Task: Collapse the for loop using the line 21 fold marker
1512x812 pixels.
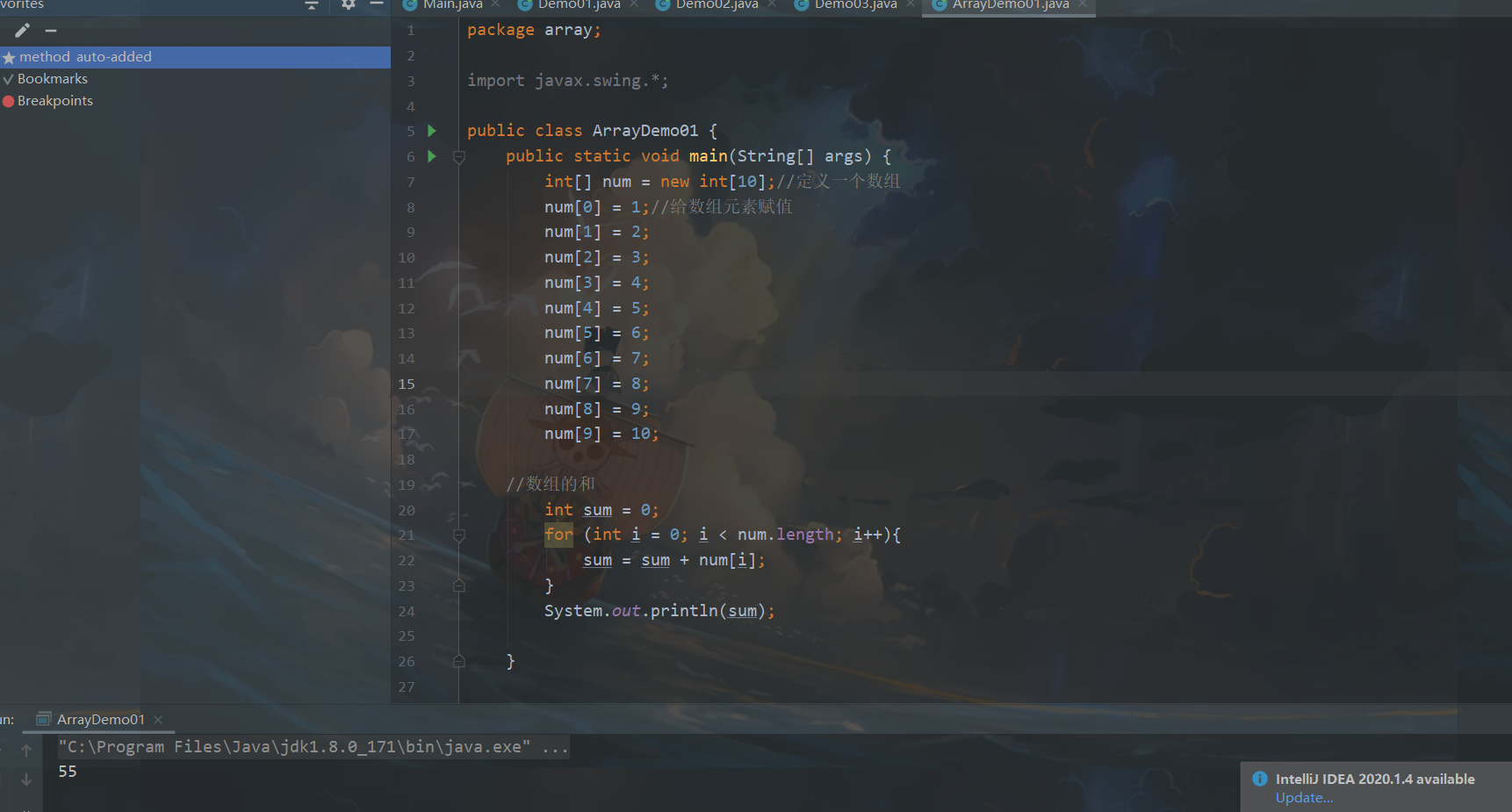Action: click(458, 535)
